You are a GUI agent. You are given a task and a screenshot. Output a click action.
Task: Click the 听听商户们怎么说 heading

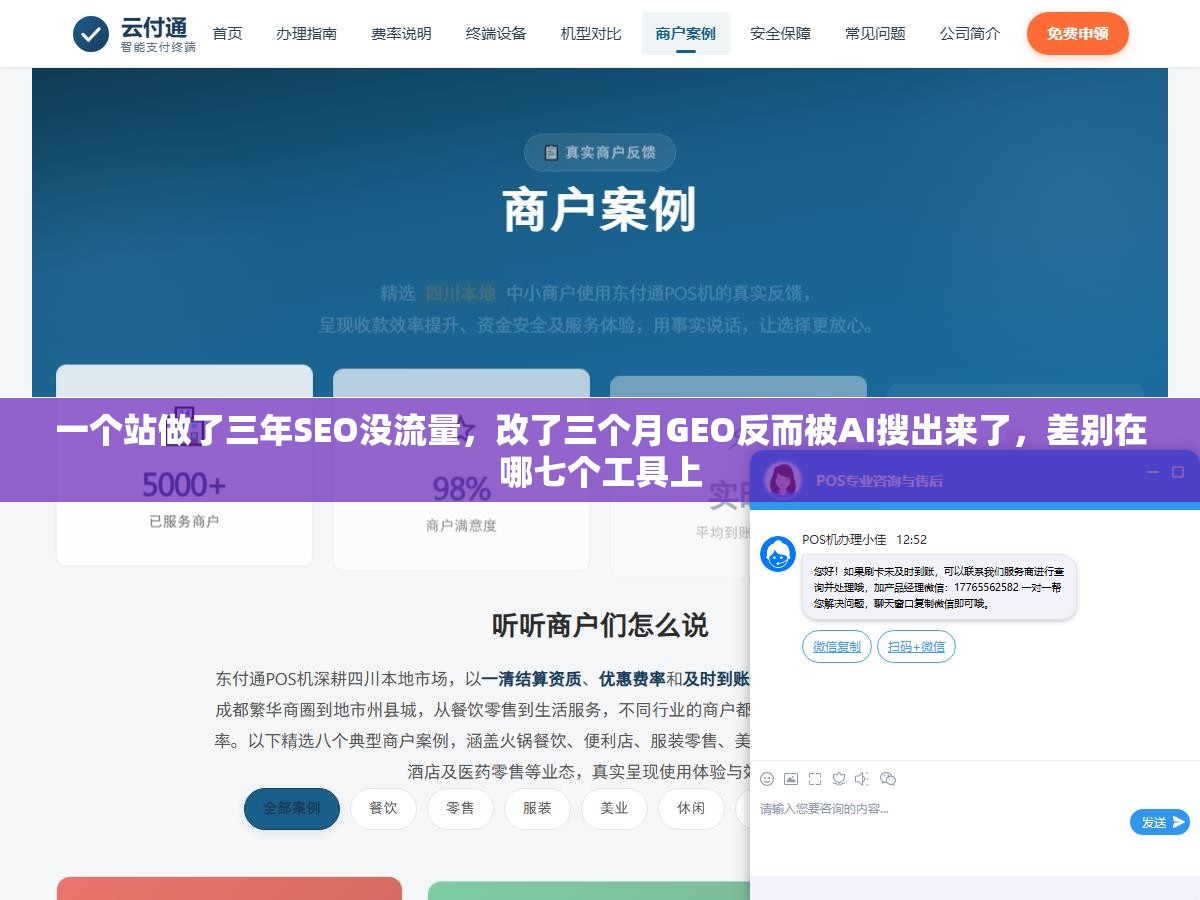coord(600,626)
